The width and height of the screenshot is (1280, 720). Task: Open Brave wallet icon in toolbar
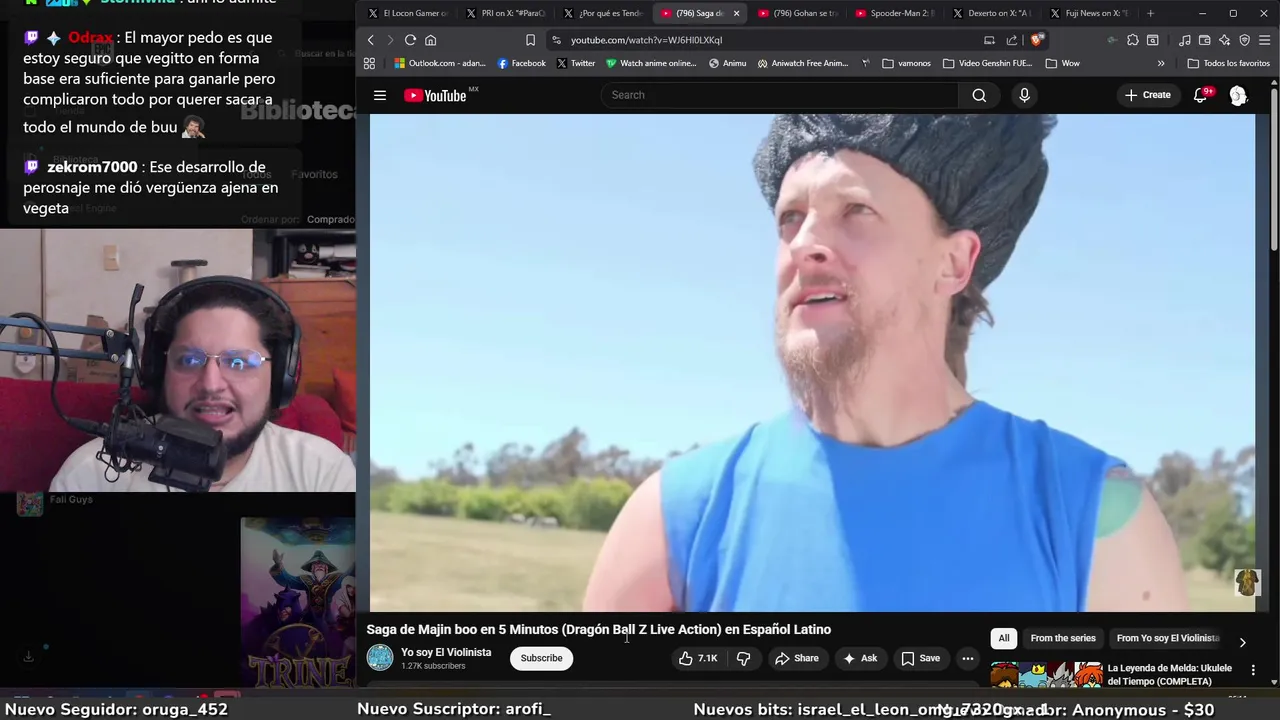click(1204, 40)
